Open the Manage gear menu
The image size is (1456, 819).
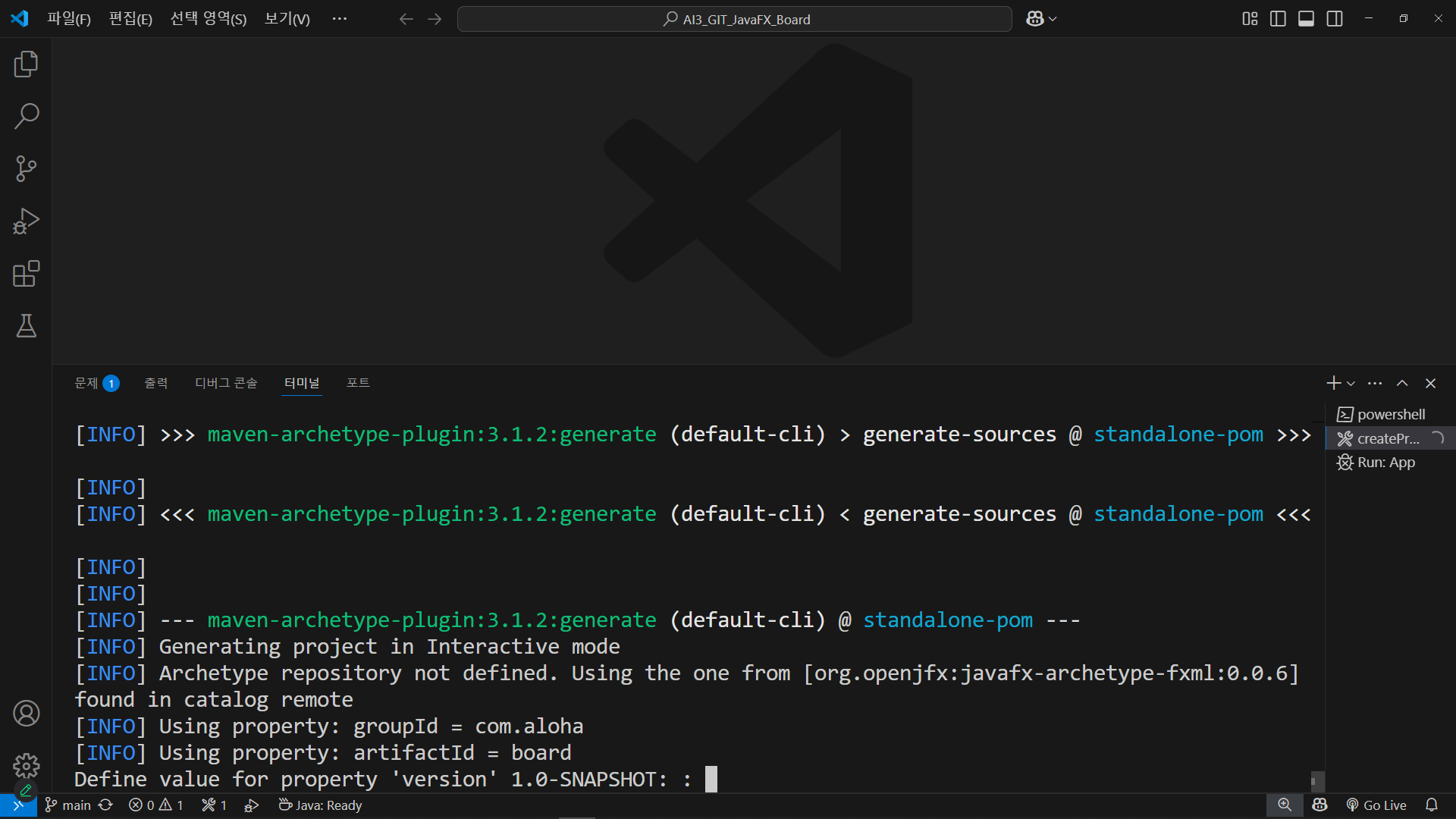26,766
